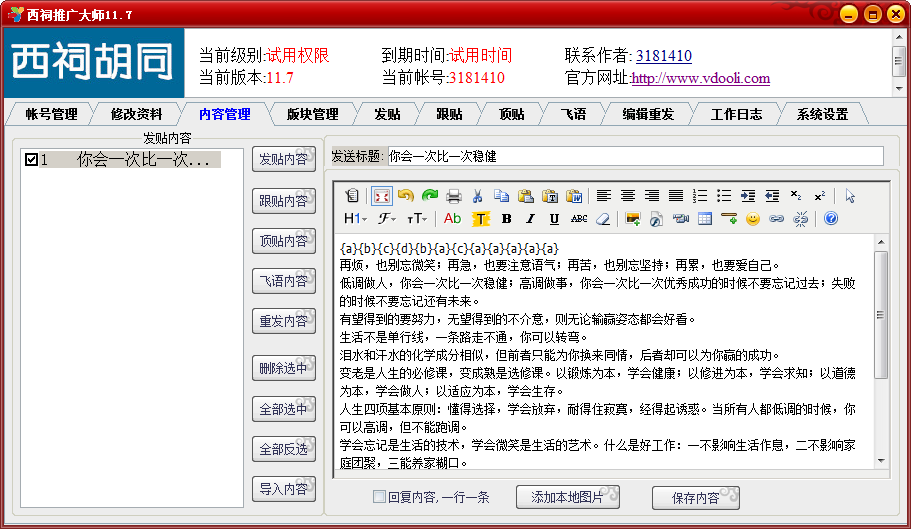This screenshot has width=911, height=529.
Task: Open the editor help about icon
Action: 831,219
